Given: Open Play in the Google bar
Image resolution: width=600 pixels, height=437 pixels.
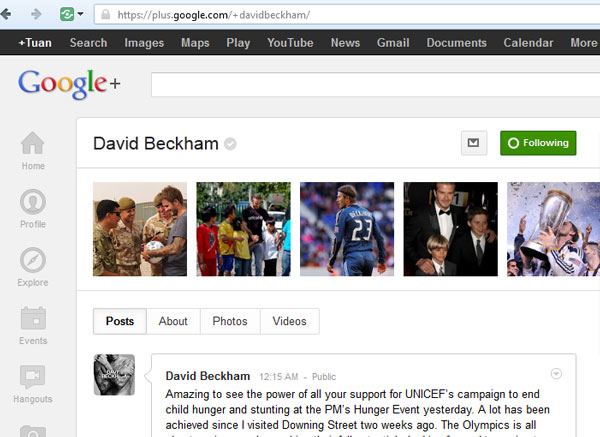Looking at the screenshot, I should tap(238, 42).
